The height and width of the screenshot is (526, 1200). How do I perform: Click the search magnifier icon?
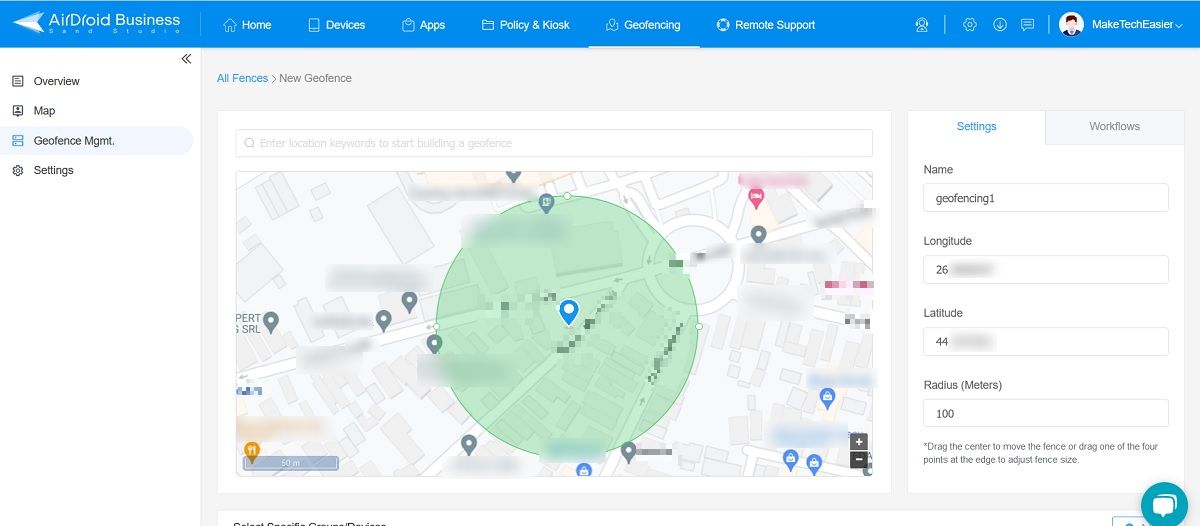click(249, 143)
